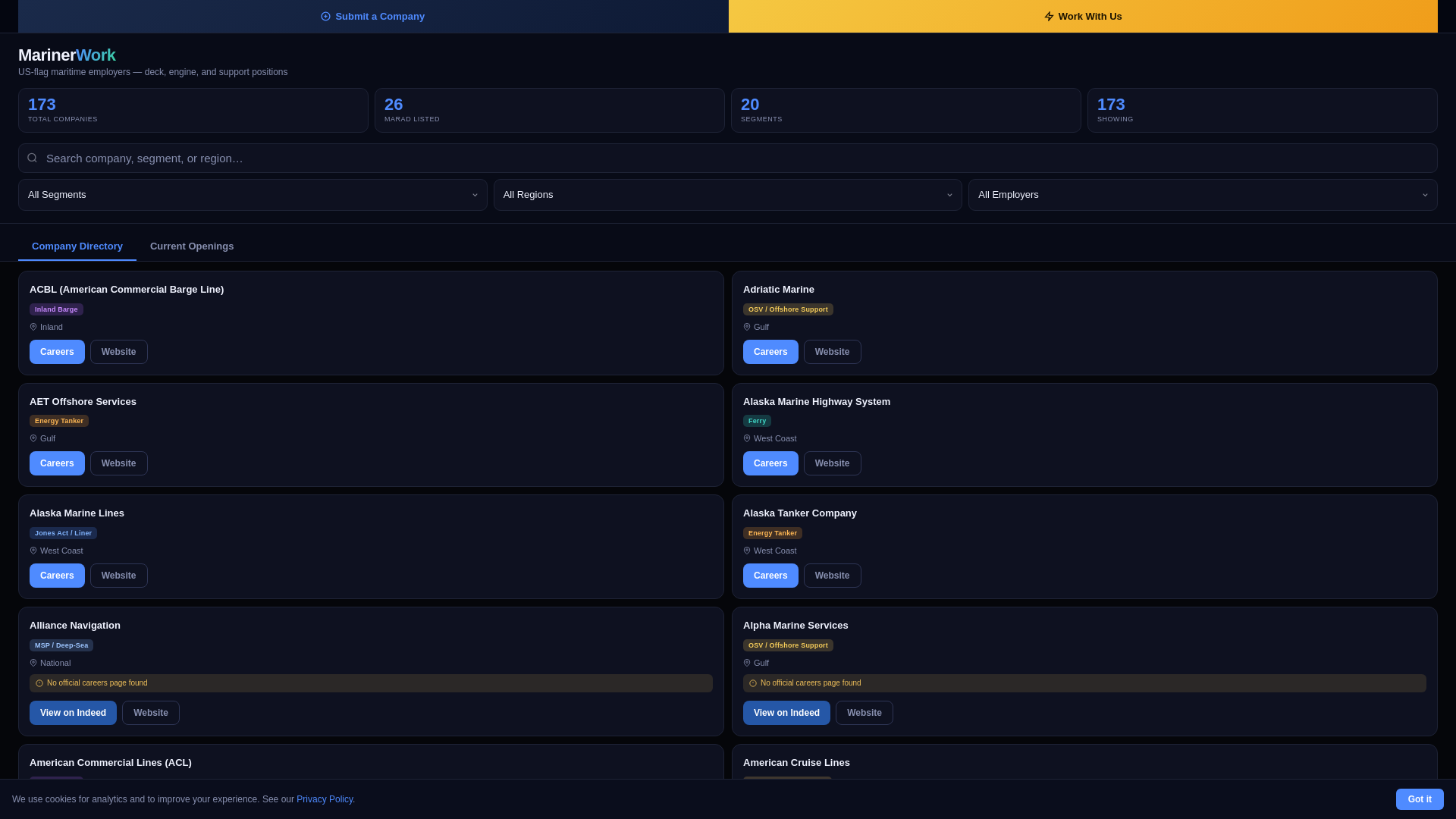
Task: Click location pin in Adriatic Marine card
Action: tap(747, 327)
